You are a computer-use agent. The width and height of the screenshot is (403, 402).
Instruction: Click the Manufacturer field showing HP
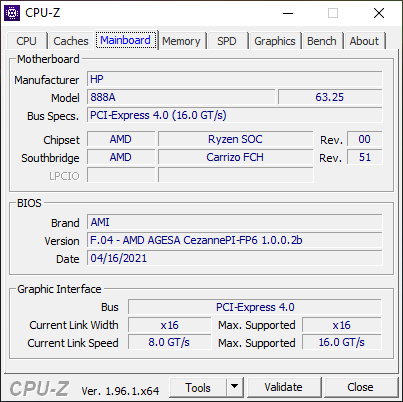click(x=235, y=79)
